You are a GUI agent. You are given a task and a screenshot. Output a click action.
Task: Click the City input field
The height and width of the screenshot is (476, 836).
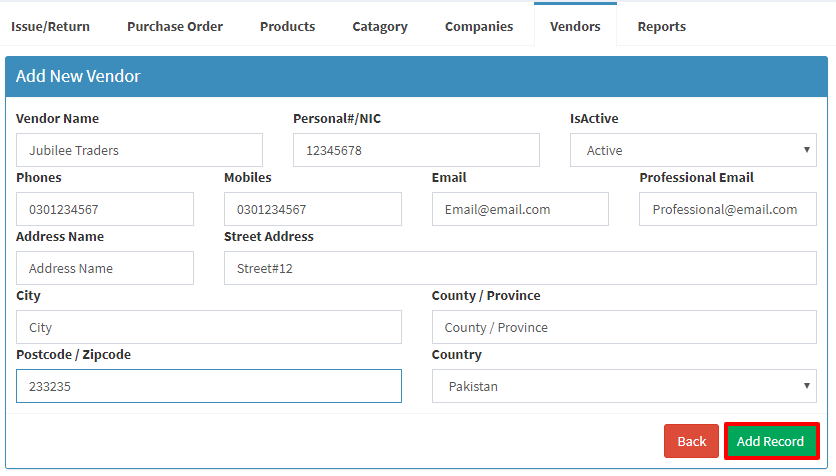(x=208, y=327)
